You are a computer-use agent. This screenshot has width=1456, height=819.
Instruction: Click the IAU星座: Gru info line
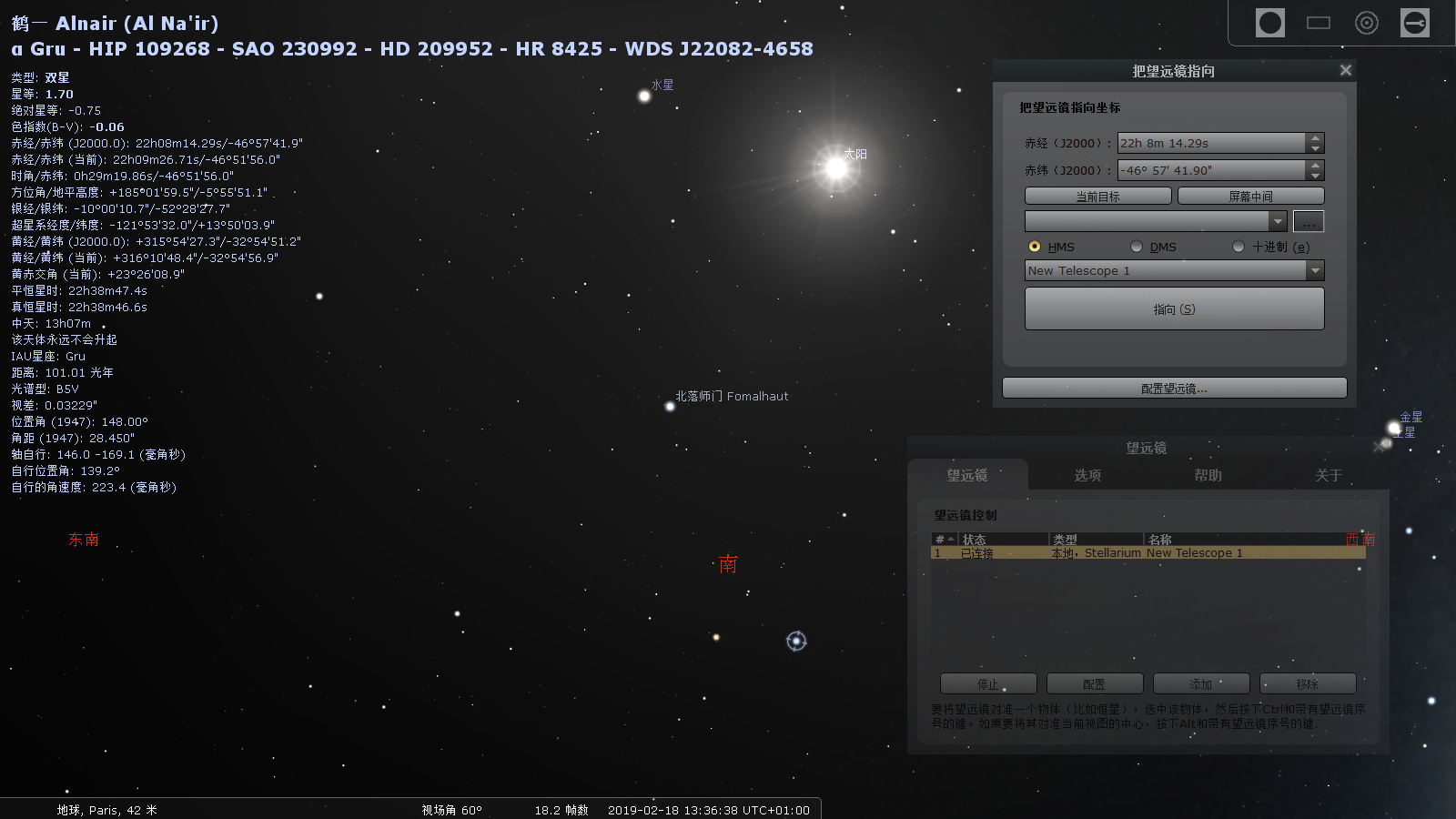point(48,356)
